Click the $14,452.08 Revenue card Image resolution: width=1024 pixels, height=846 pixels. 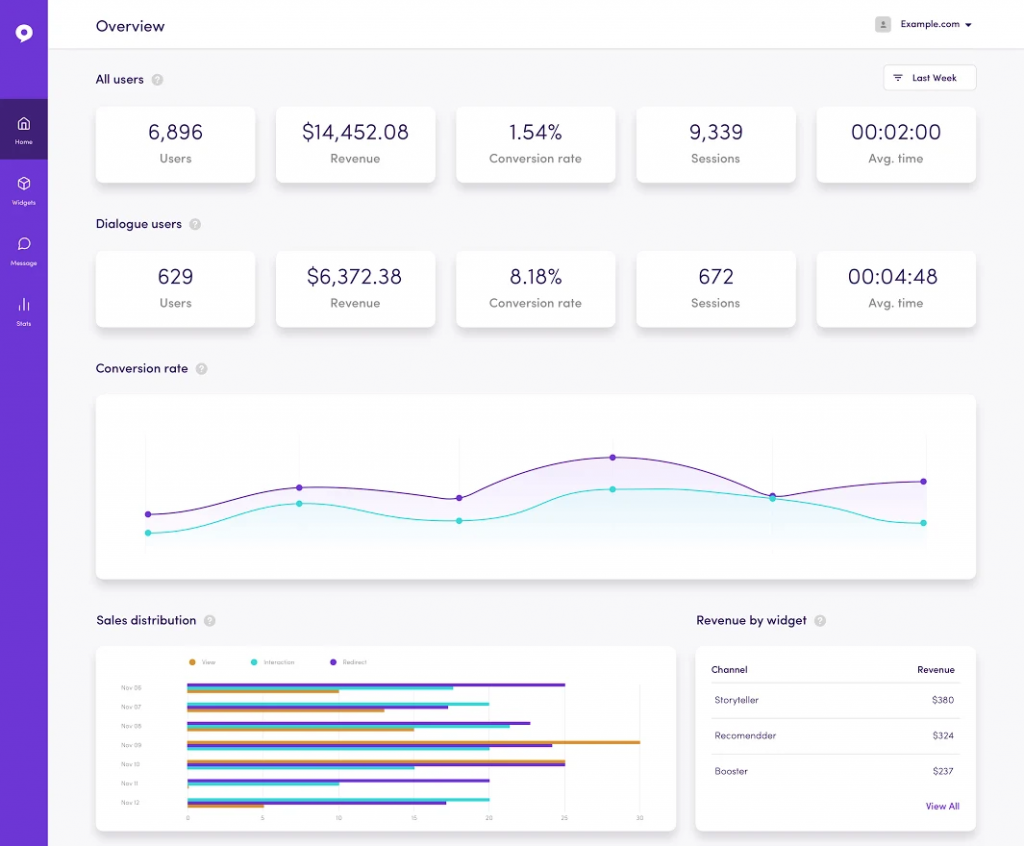355,144
